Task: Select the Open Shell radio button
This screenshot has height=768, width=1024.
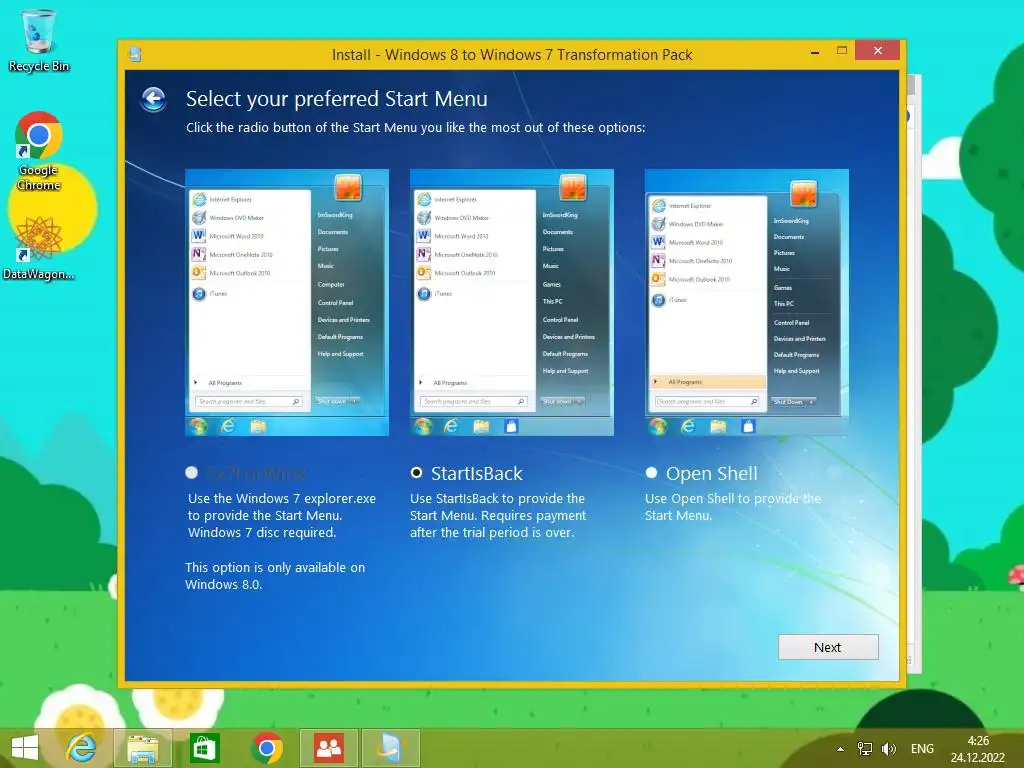Action: click(x=651, y=473)
